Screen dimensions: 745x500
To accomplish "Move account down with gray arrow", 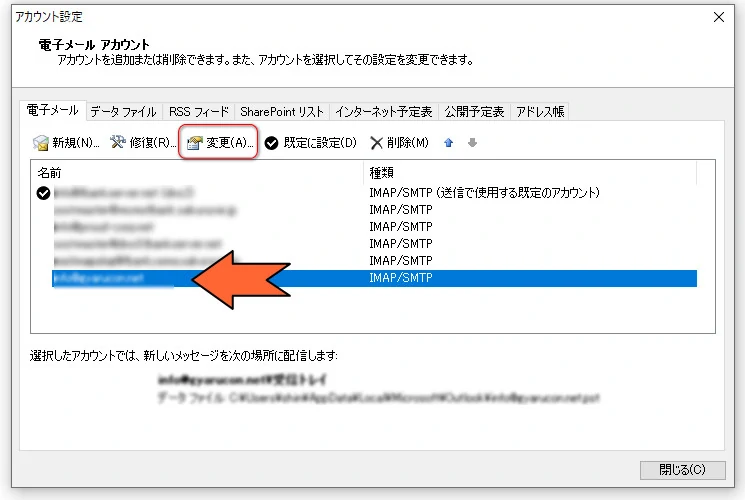I will tap(472, 143).
